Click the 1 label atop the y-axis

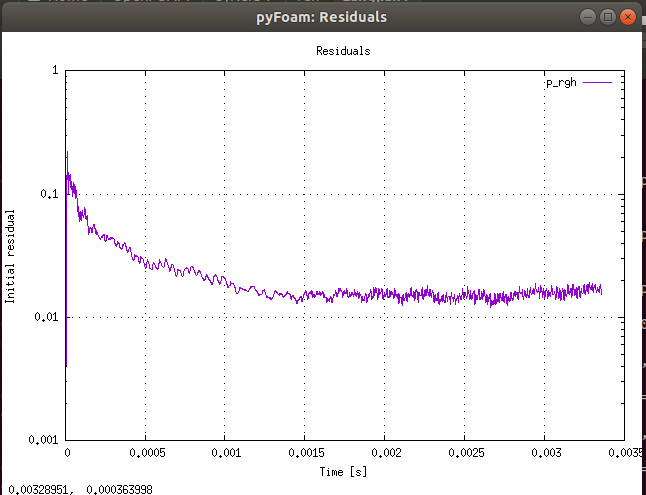[x=54, y=71]
